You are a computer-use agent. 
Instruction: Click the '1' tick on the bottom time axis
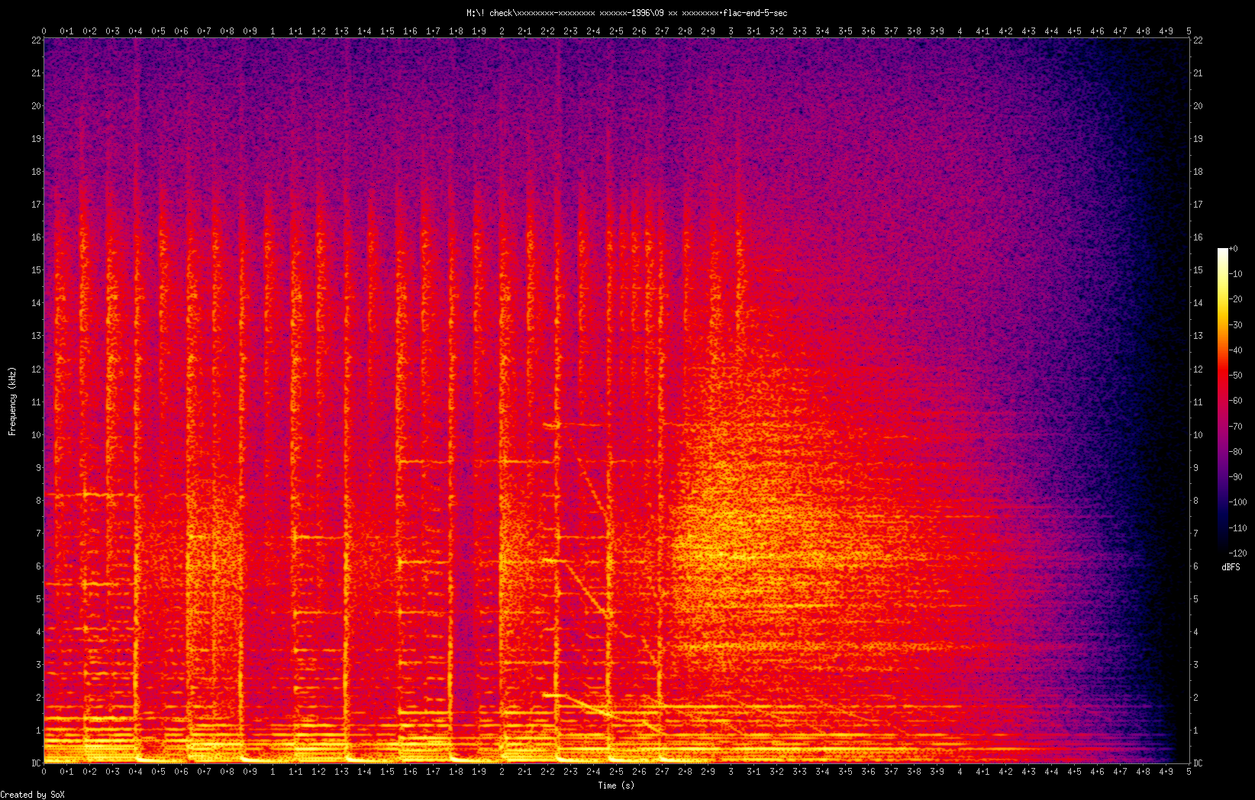pyautogui.click(x=273, y=773)
